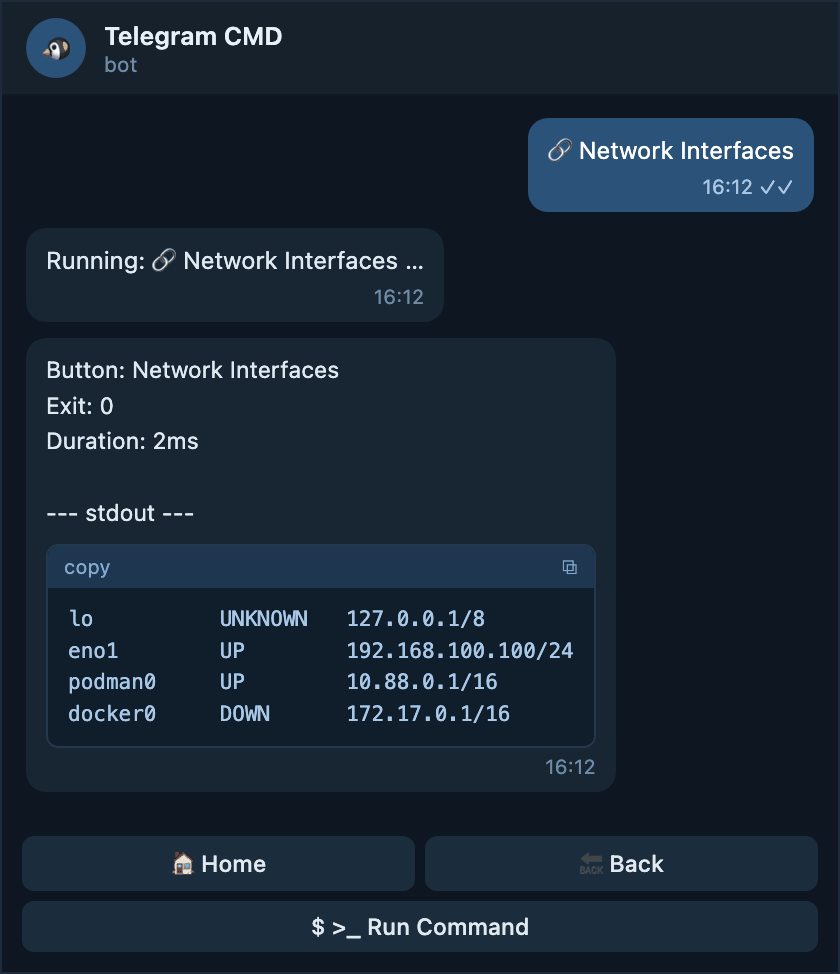Screen dimensions: 840x974
Task: Copy the stdout code block via copy icon
Action: point(569,567)
